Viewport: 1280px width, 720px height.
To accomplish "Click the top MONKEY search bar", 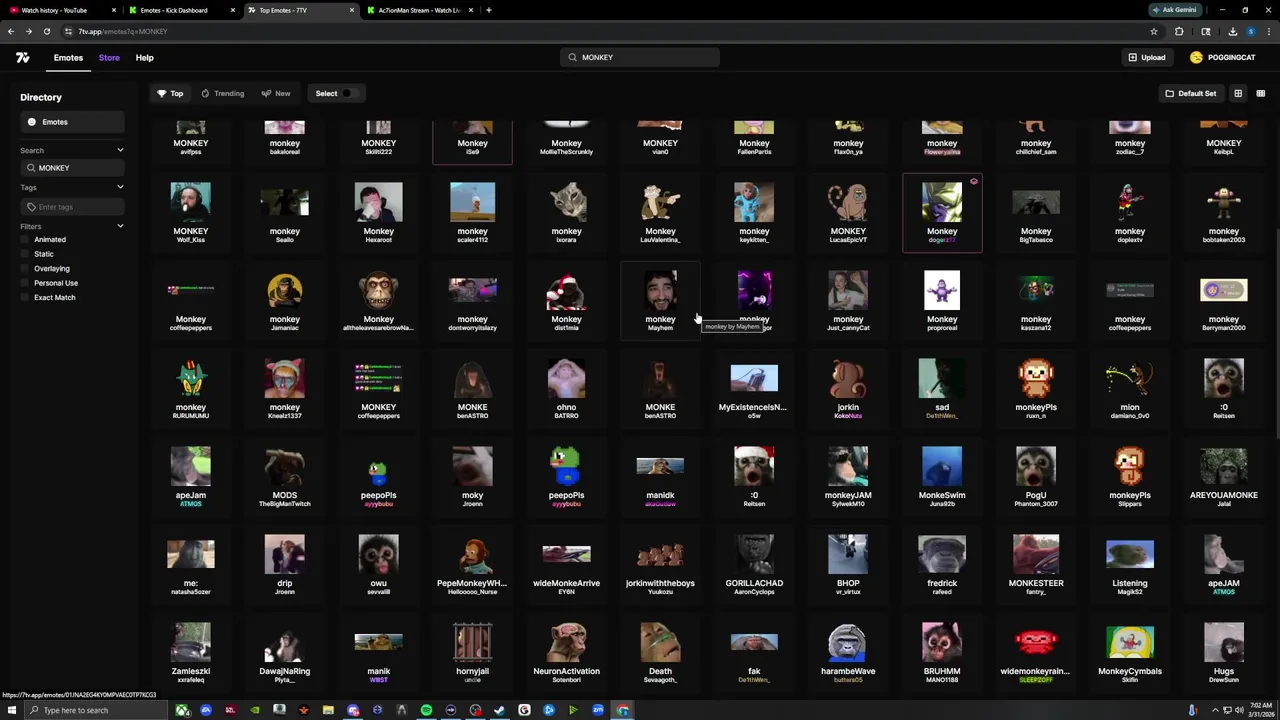I will pyautogui.click(x=640, y=58).
